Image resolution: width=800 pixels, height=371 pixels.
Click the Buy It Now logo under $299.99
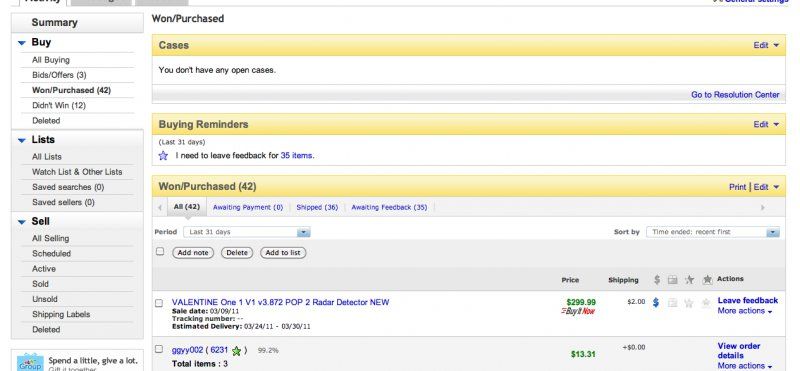coord(578,311)
